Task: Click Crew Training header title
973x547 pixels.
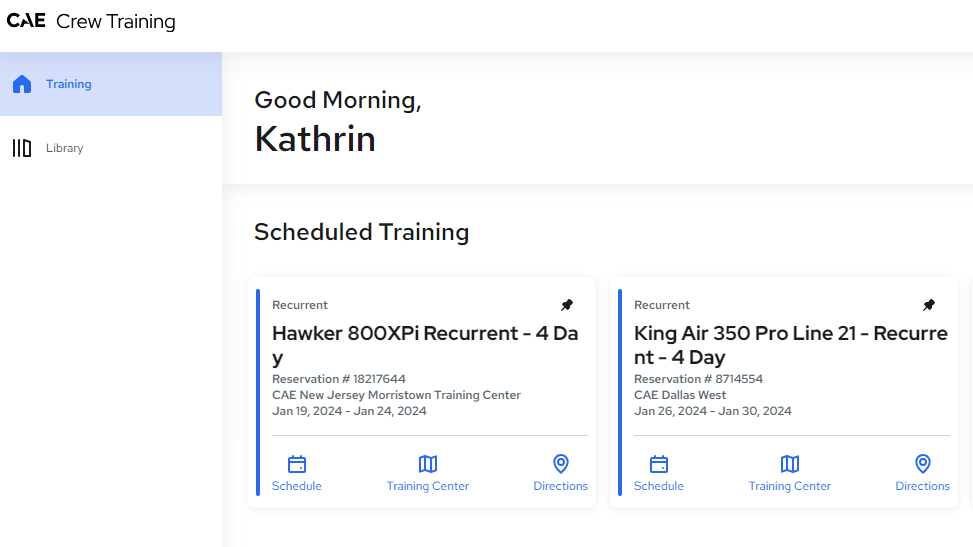Action: (115, 21)
